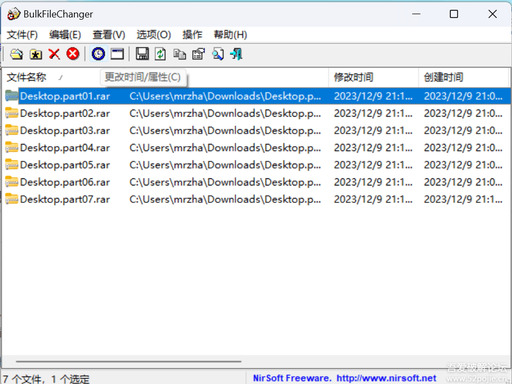
Task: Select the Desktop.part04.rar file name
Action: pyautogui.click(x=65, y=148)
